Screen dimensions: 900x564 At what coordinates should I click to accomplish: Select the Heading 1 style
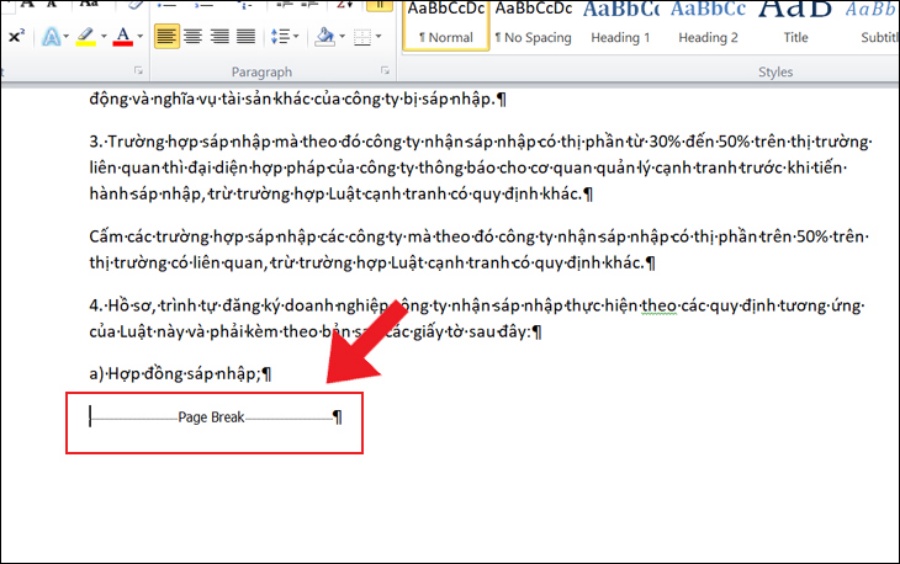coord(620,25)
